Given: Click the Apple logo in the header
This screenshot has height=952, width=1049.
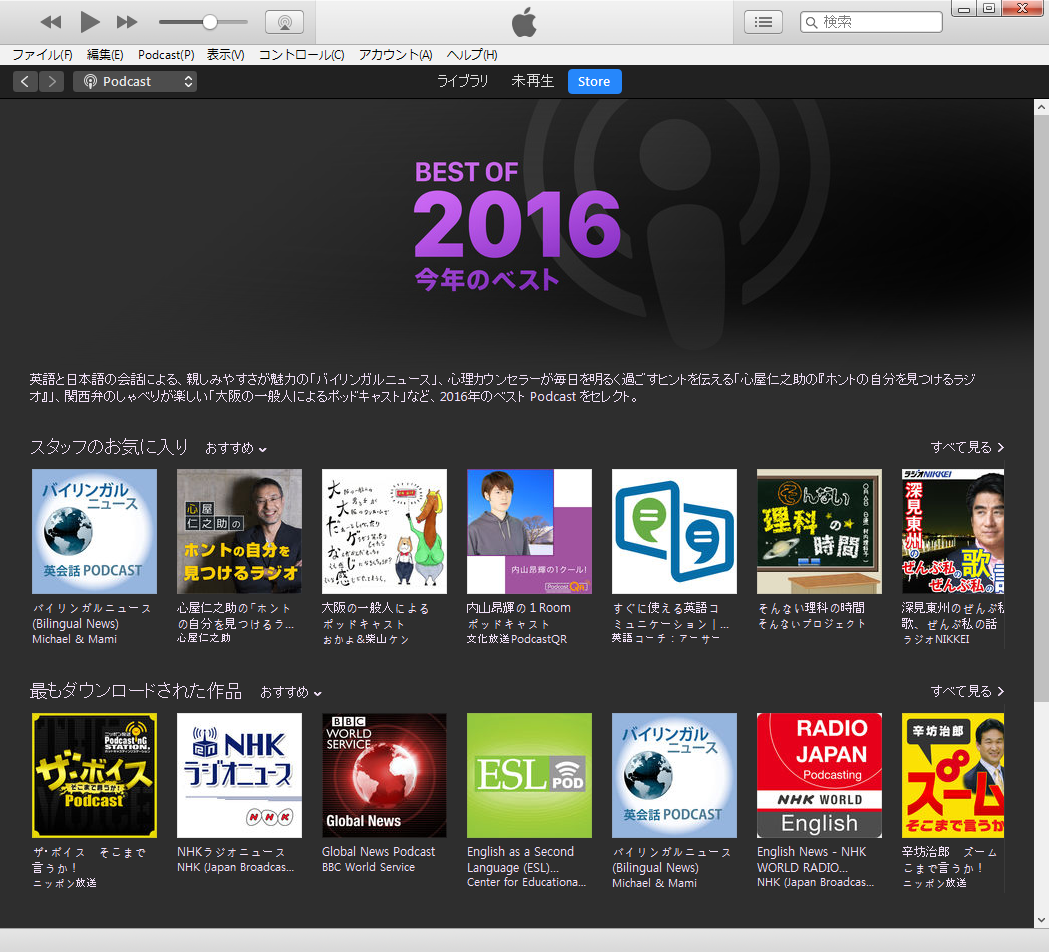Looking at the screenshot, I should click(x=524, y=22).
